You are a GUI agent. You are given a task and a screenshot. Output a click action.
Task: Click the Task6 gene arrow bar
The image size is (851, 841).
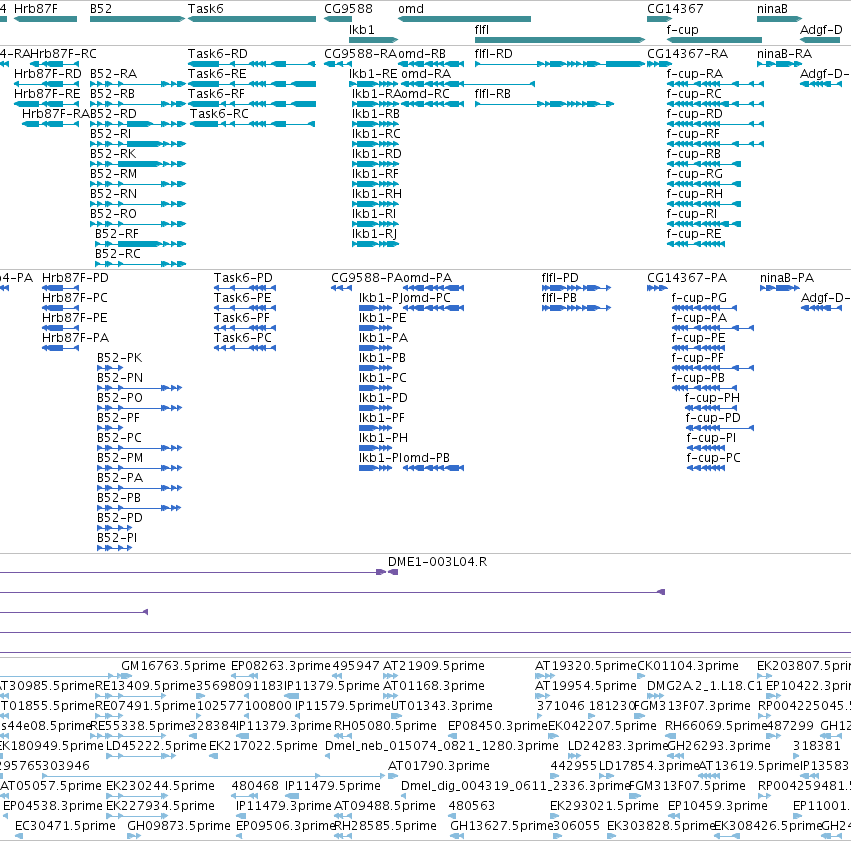(x=252, y=19)
